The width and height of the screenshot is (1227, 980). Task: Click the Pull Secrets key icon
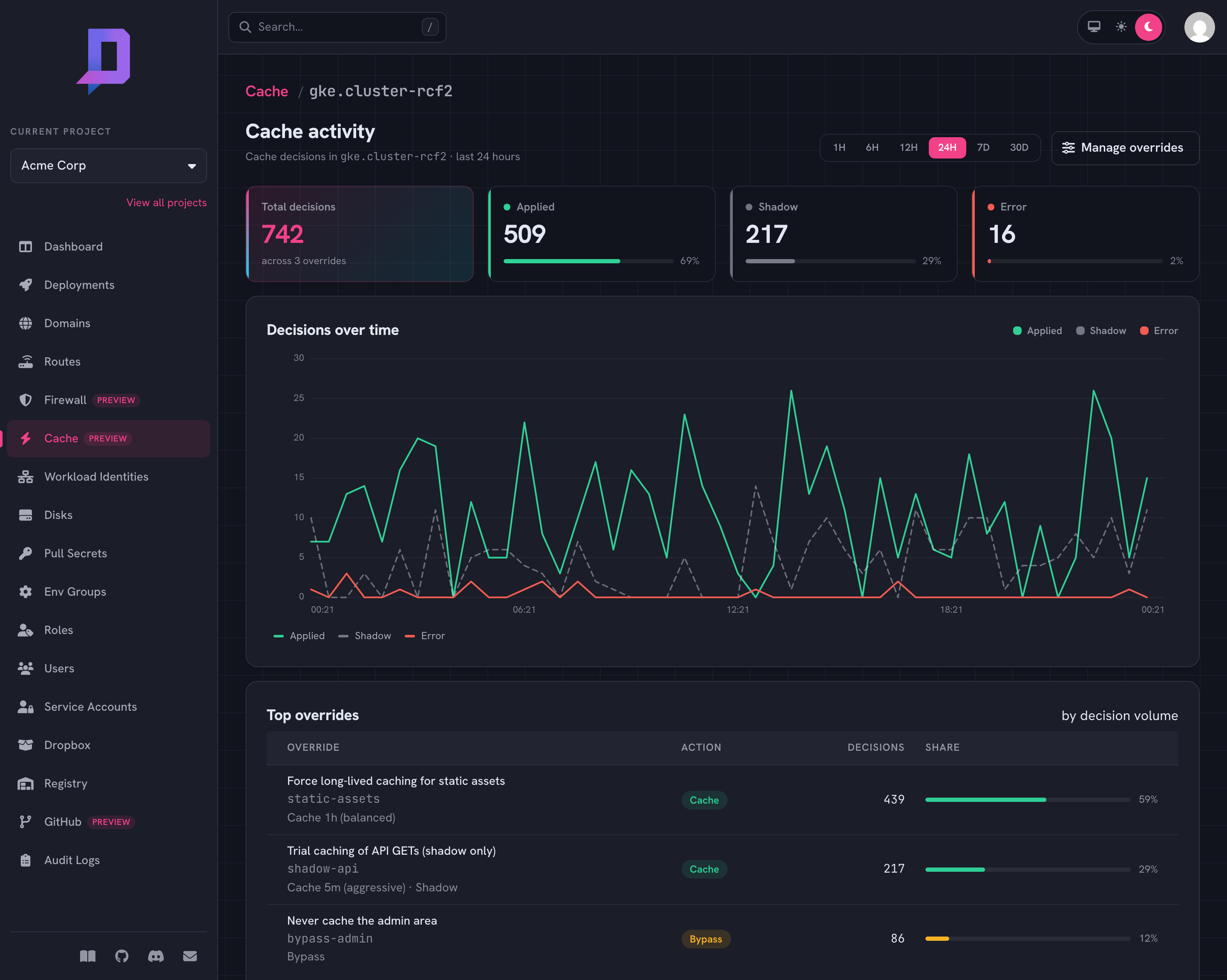tap(26, 553)
